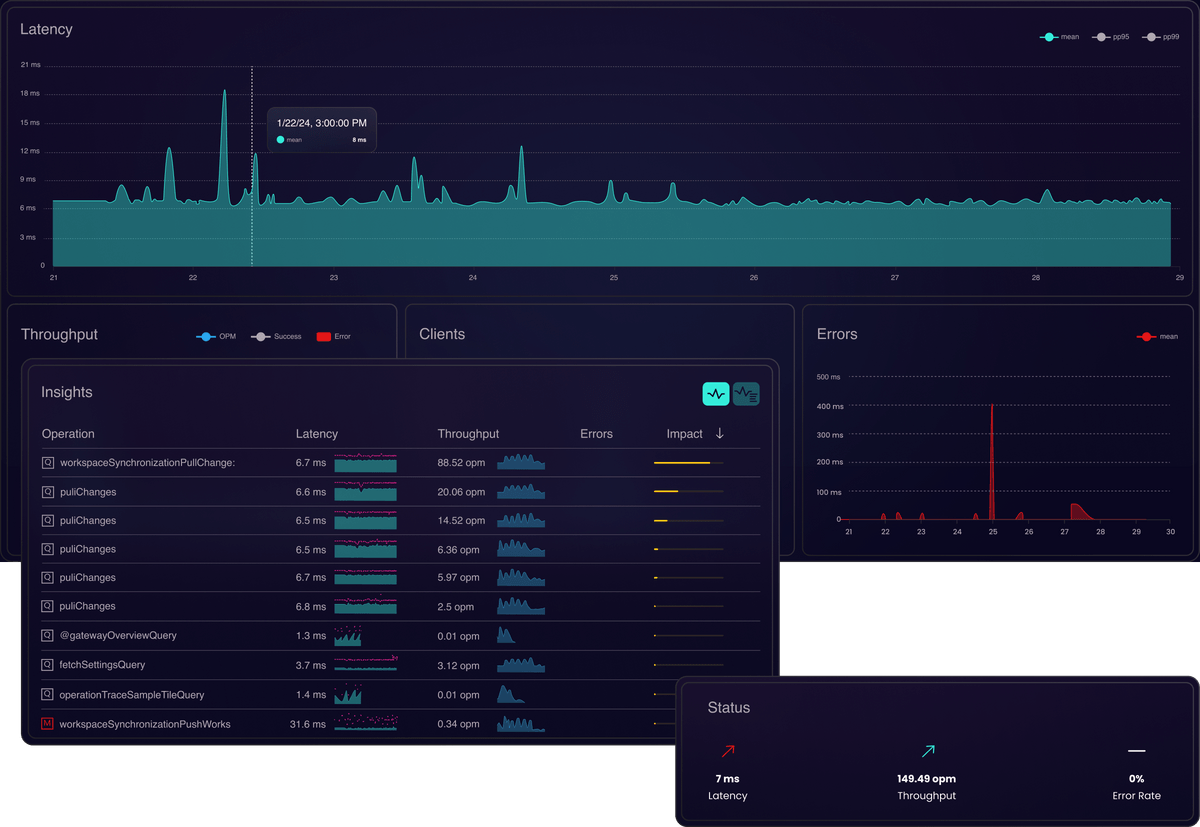This screenshot has height=827, width=1200.
Task: Click the Impact column header label
Action: click(x=685, y=434)
